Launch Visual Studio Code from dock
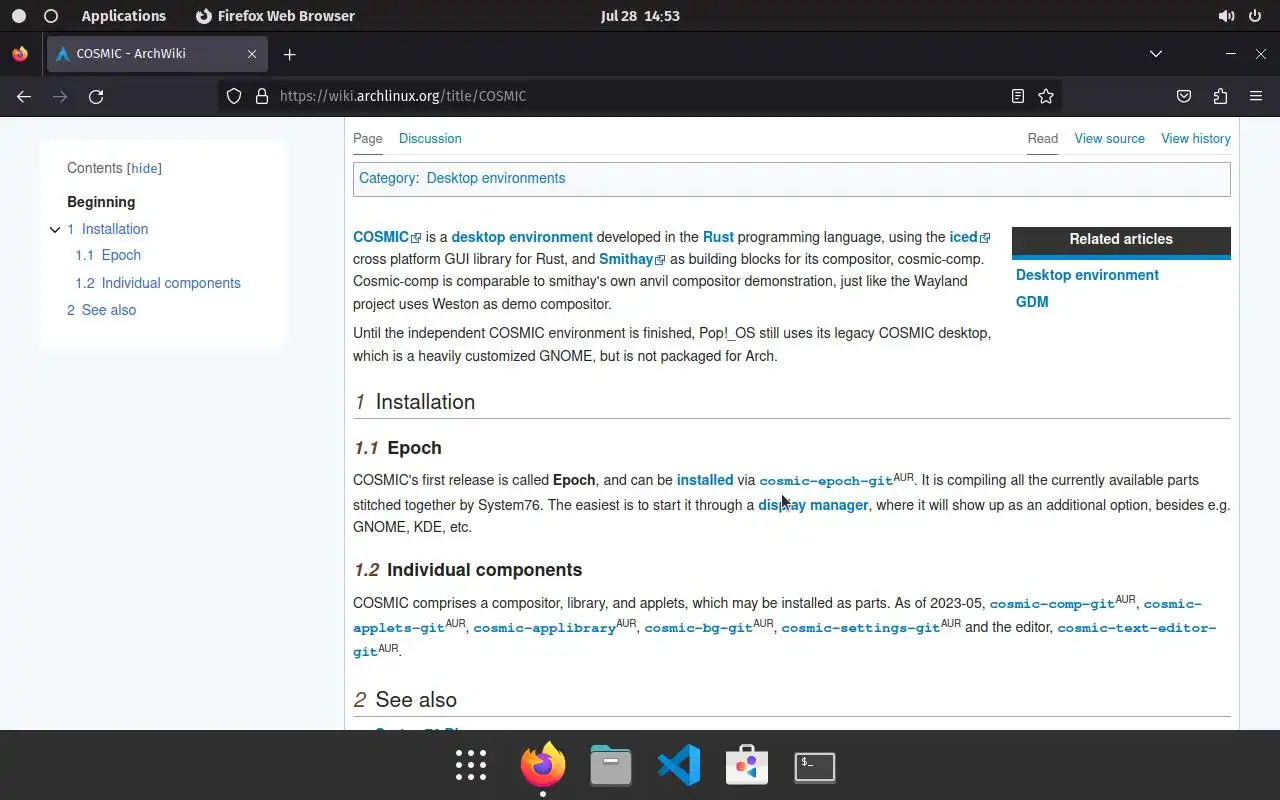 pos(679,765)
